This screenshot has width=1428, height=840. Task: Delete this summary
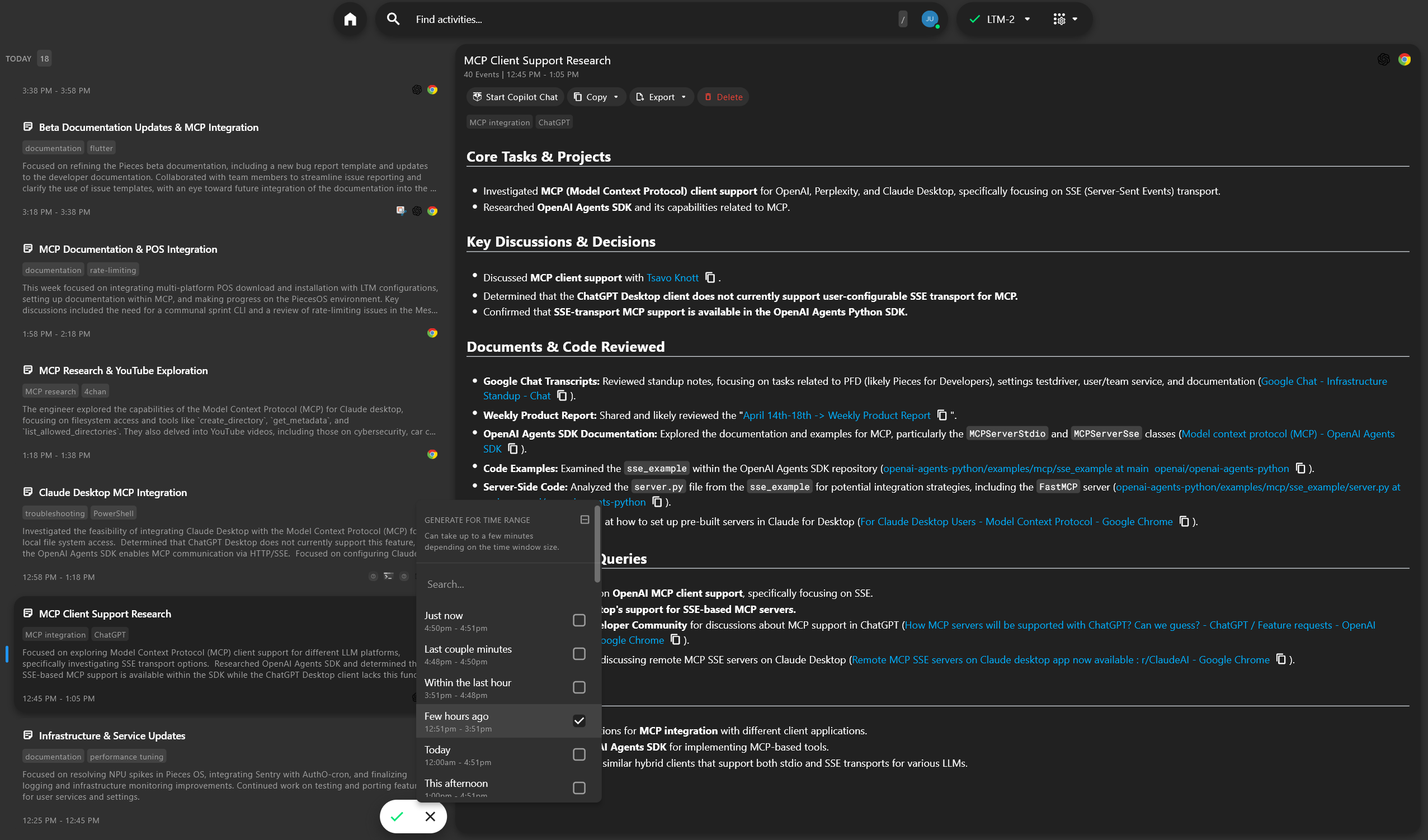[x=723, y=97]
